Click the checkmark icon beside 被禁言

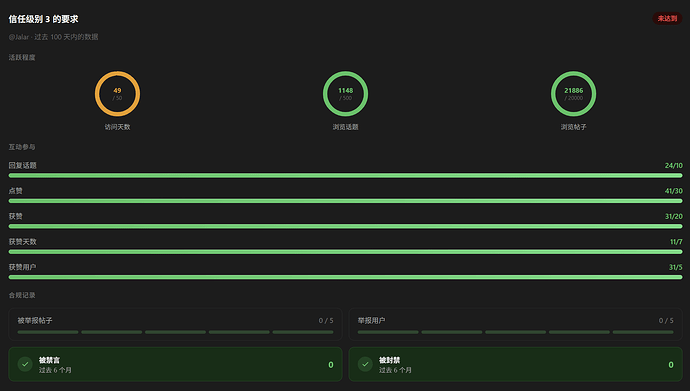pos(25,364)
